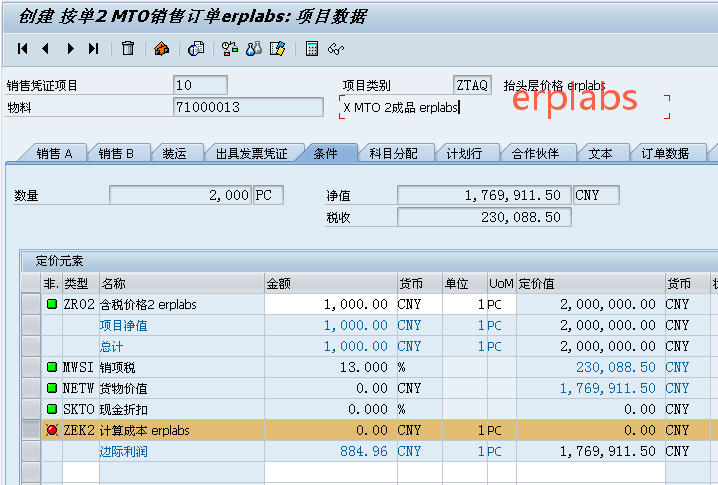Viewport: 718px width, 485px height.
Task: Click the 单位 column header
Action: coord(464,283)
